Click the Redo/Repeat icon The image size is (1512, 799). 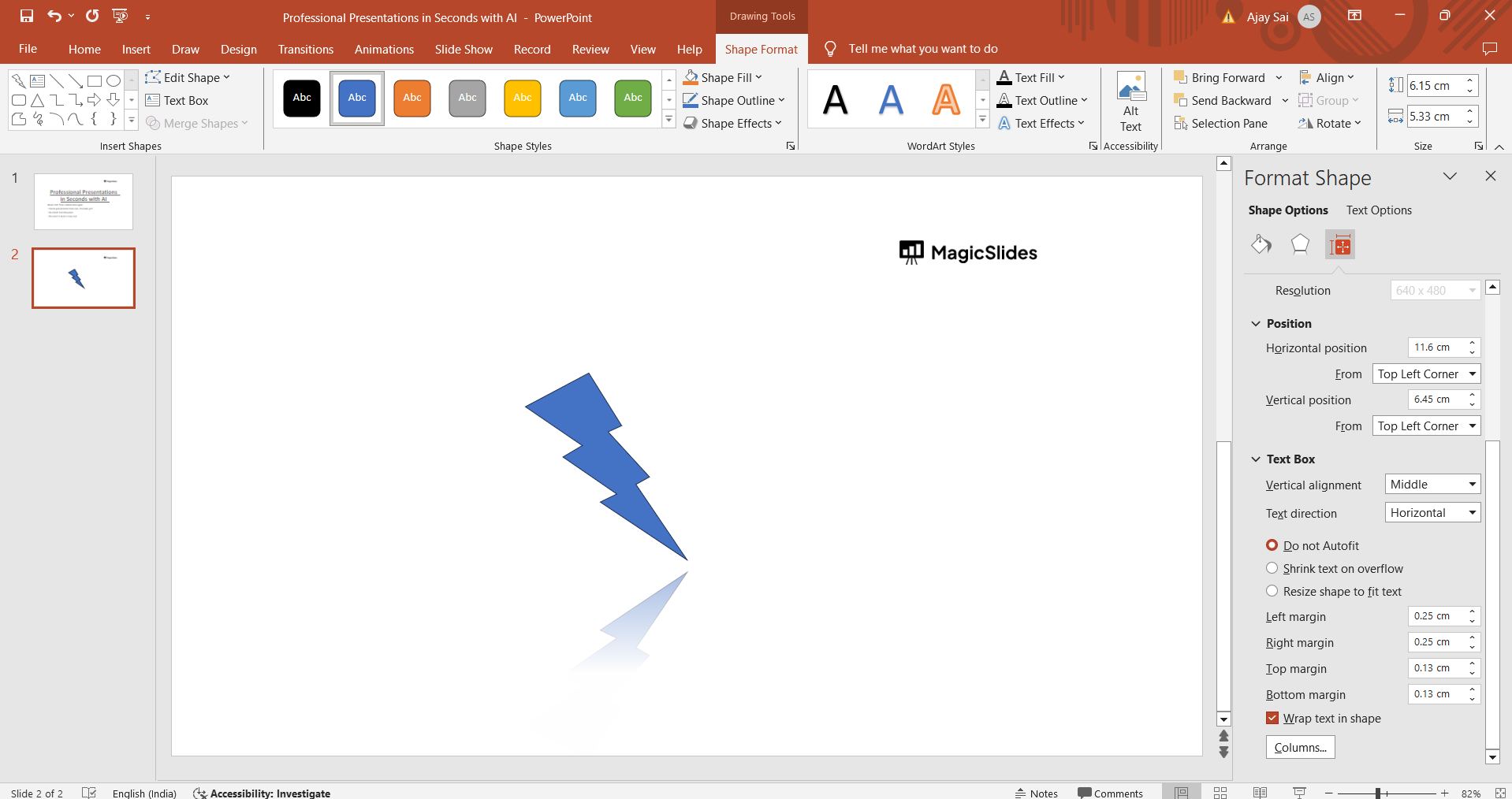click(92, 16)
